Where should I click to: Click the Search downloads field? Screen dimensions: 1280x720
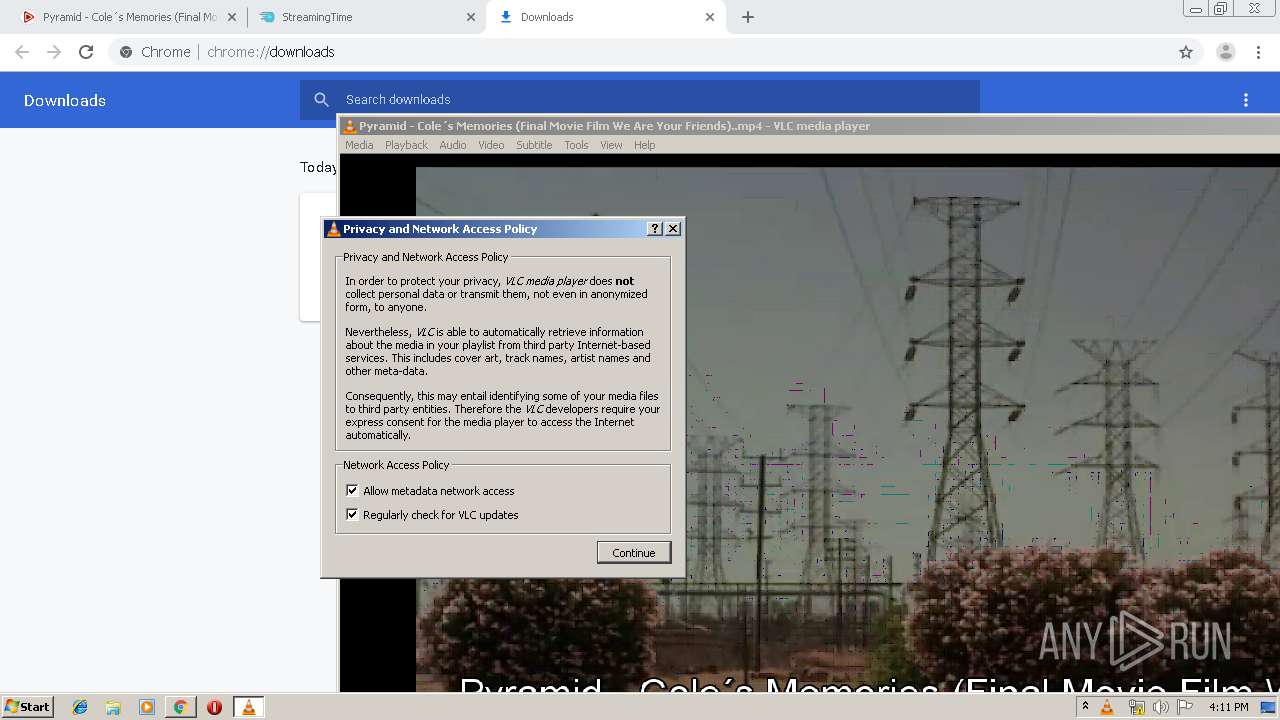point(640,99)
